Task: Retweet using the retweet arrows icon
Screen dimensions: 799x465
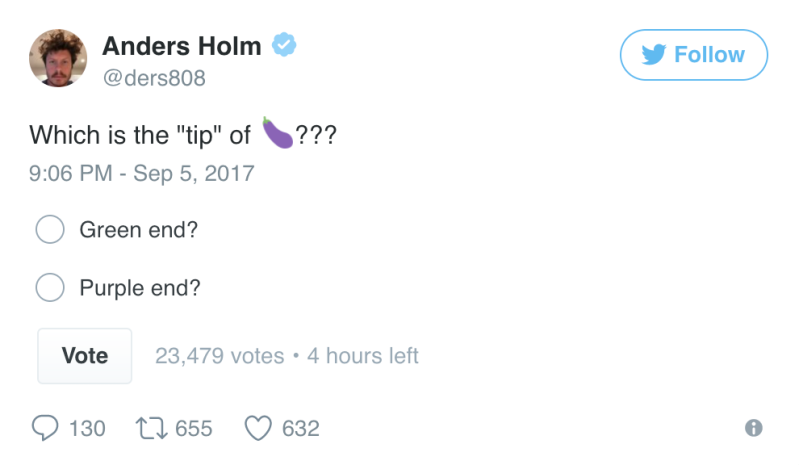Action: 152,428
